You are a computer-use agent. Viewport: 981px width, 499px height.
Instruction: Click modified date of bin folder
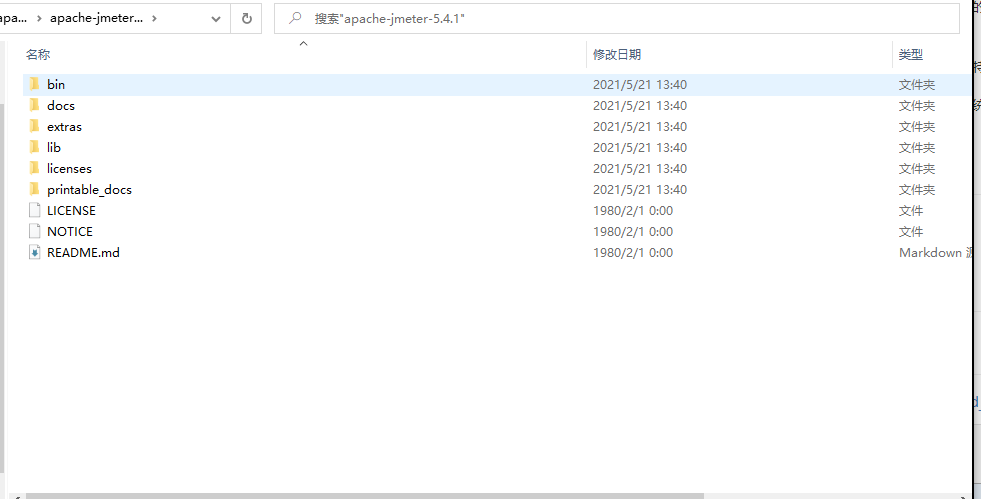[640, 84]
